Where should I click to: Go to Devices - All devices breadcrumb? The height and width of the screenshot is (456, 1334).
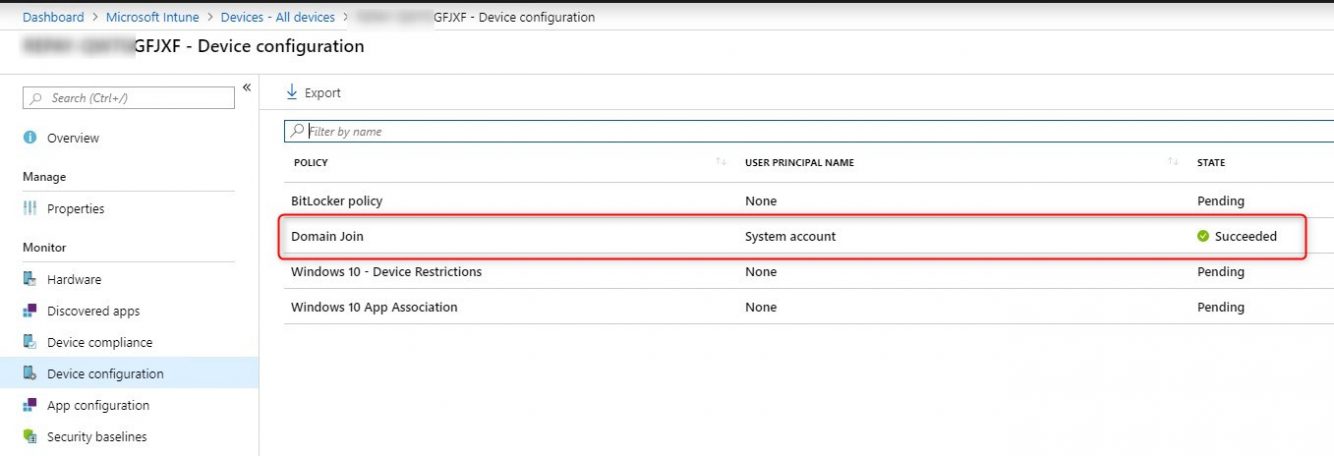tap(277, 17)
